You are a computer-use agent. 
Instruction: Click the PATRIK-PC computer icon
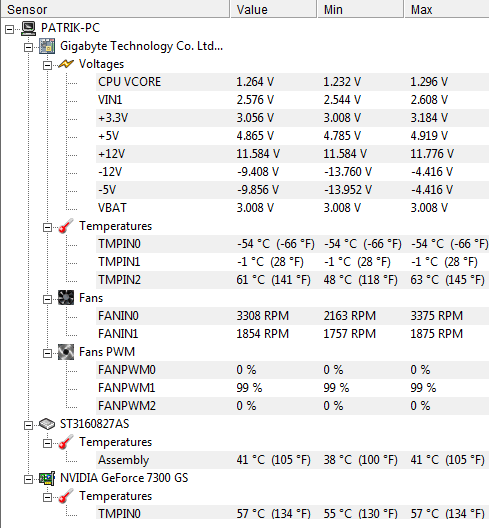click(x=28, y=28)
